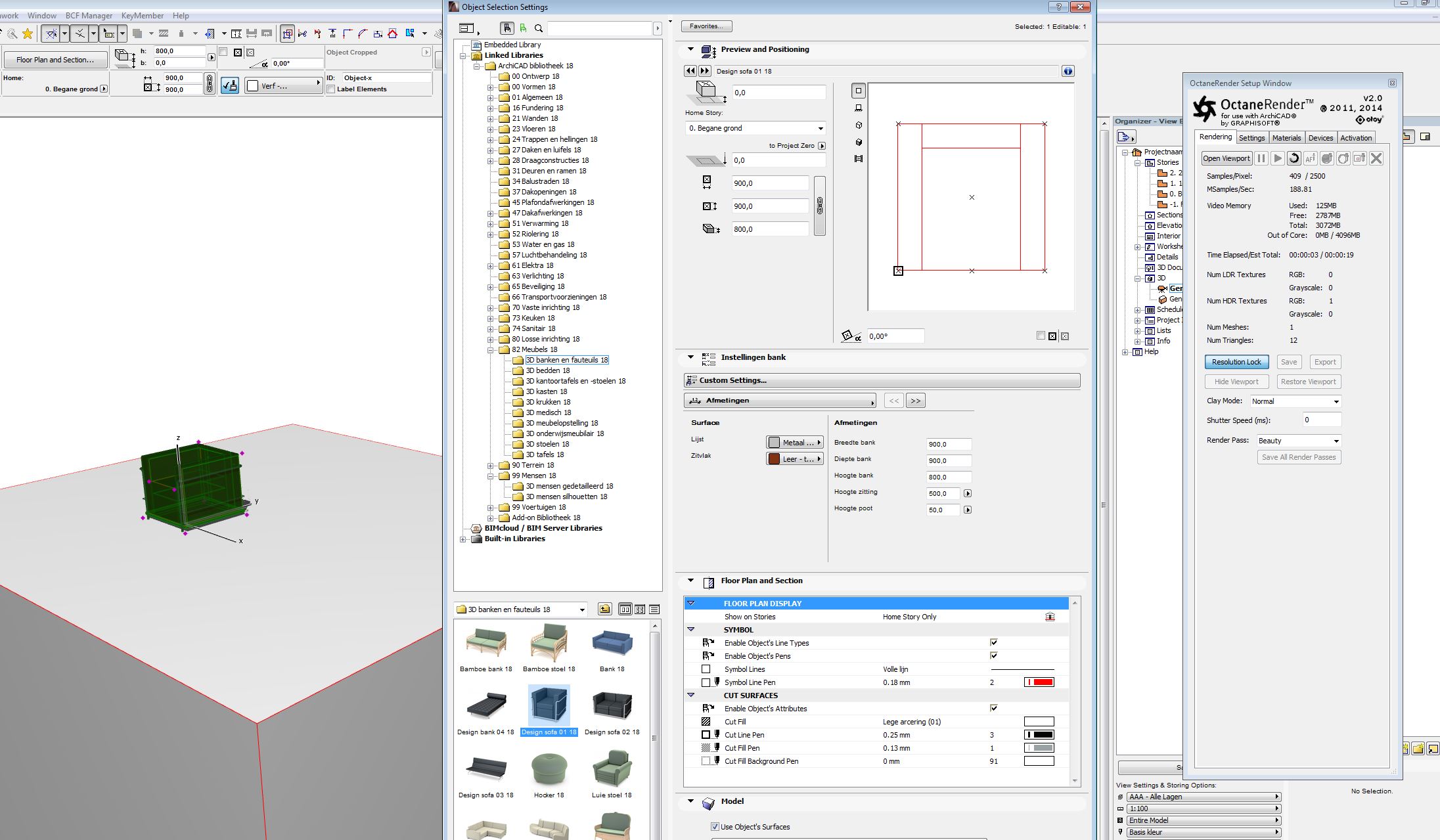Click the pause render icon in OctaneRender

tap(1261, 158)
